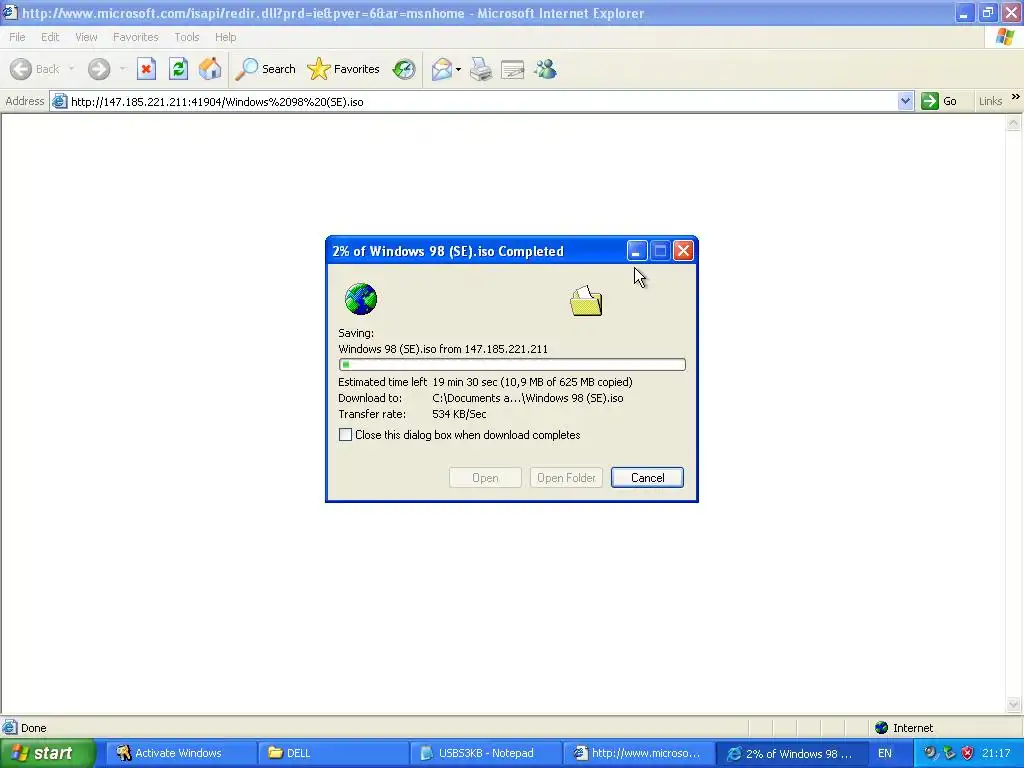The image size is (1024, 768).
Task: Check Close this dialog box when download completes
Action: 345,435
